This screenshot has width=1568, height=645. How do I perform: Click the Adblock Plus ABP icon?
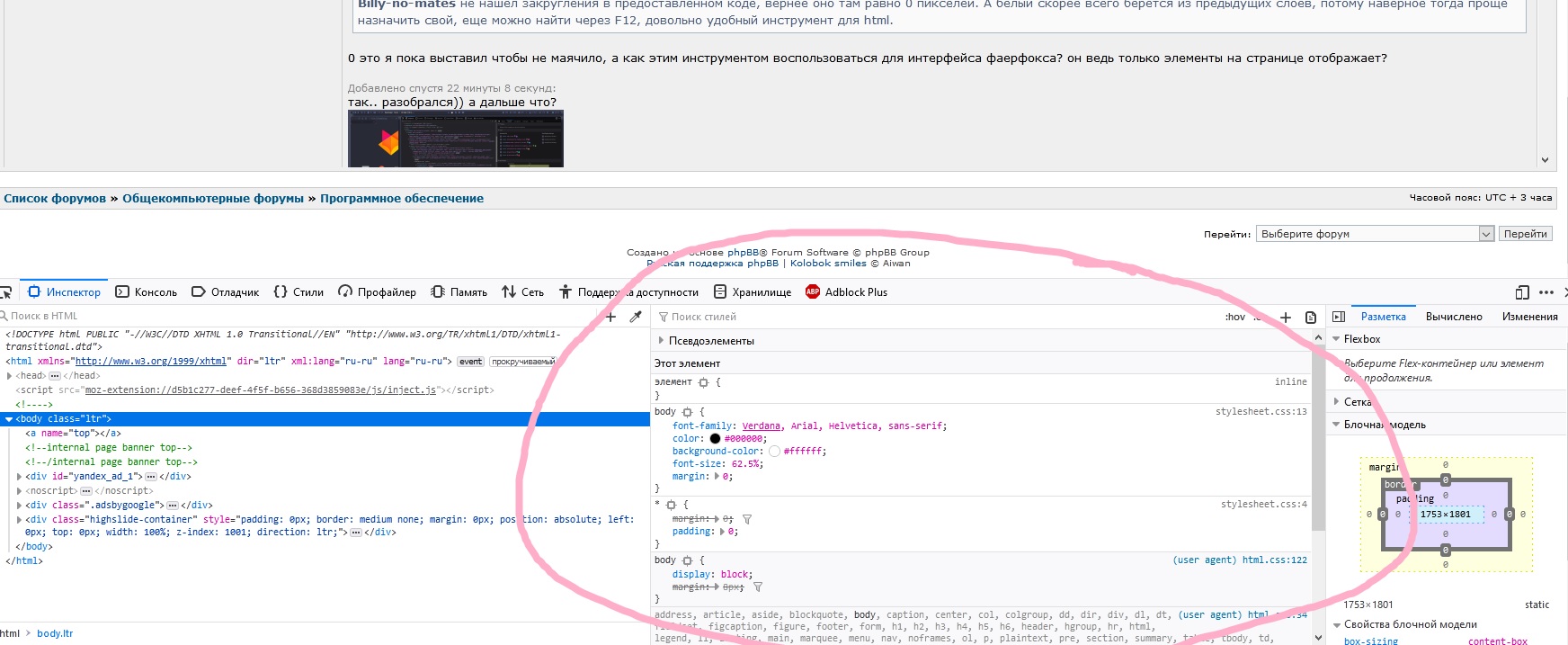tap(813, 291)
